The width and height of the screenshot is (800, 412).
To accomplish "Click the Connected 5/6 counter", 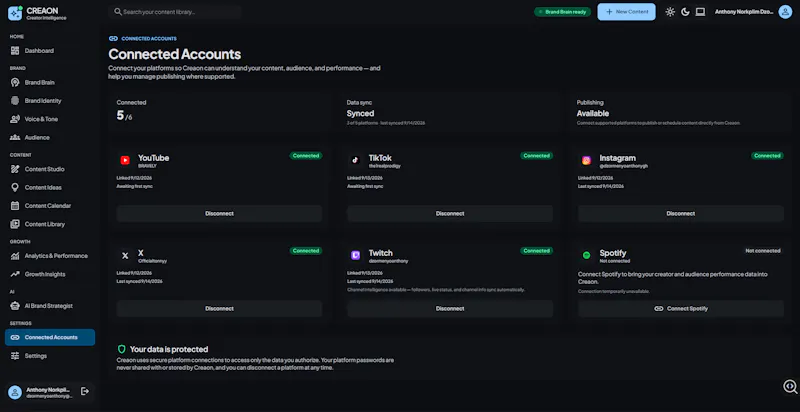I will click(124, 116).
